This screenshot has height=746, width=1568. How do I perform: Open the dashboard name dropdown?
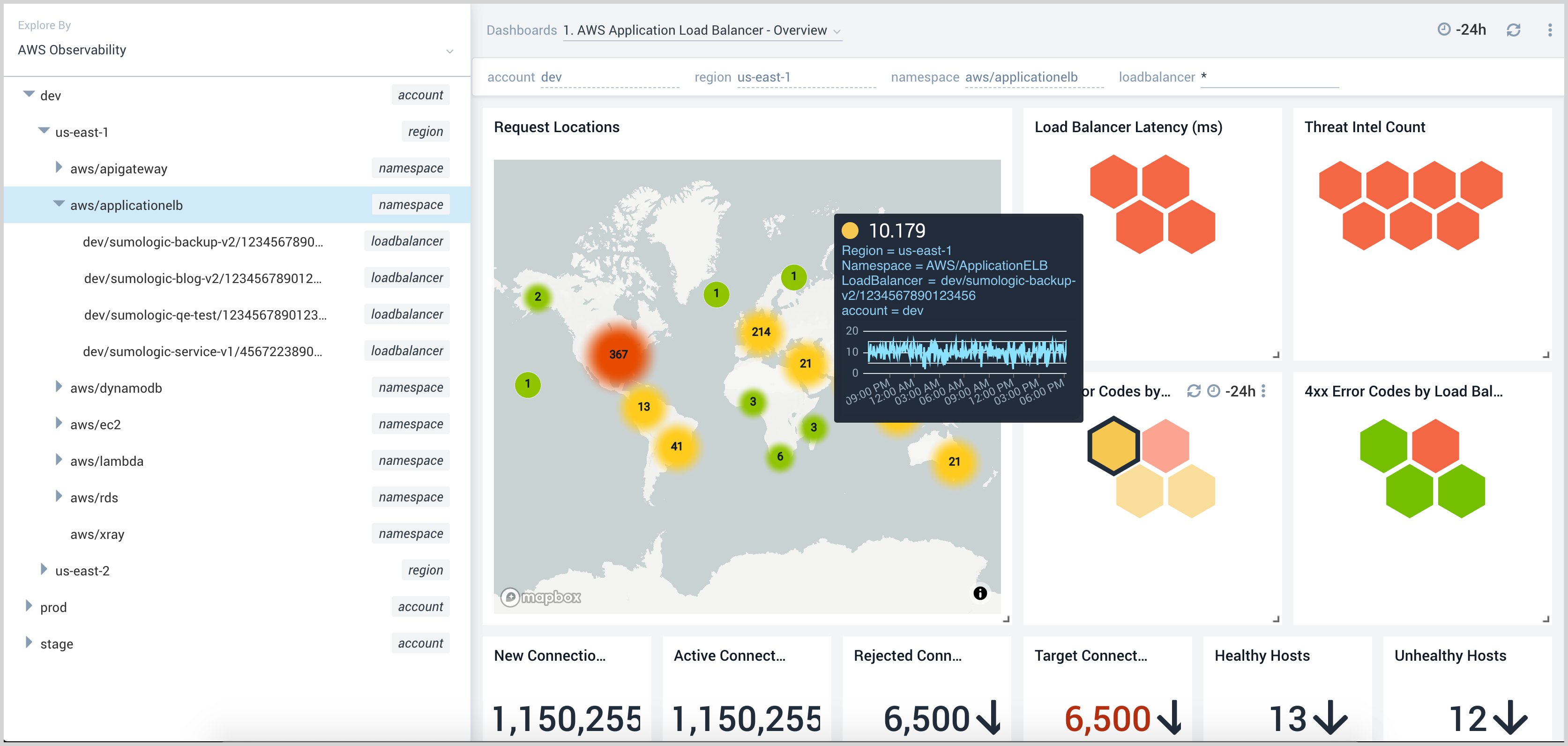[x=836, y=31]
